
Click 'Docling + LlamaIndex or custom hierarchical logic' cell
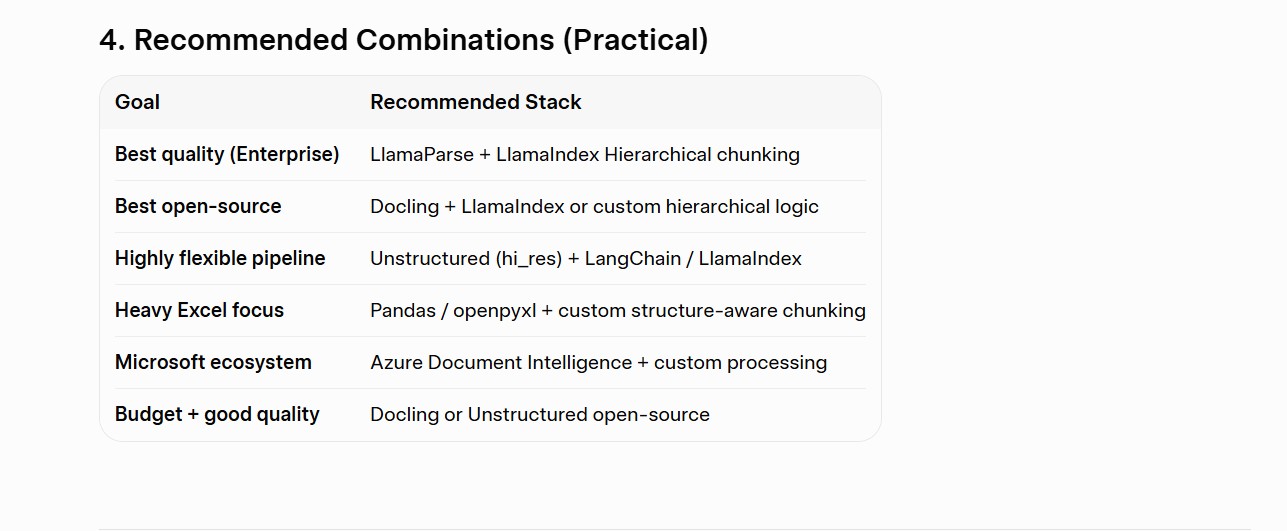coord(594,206)
